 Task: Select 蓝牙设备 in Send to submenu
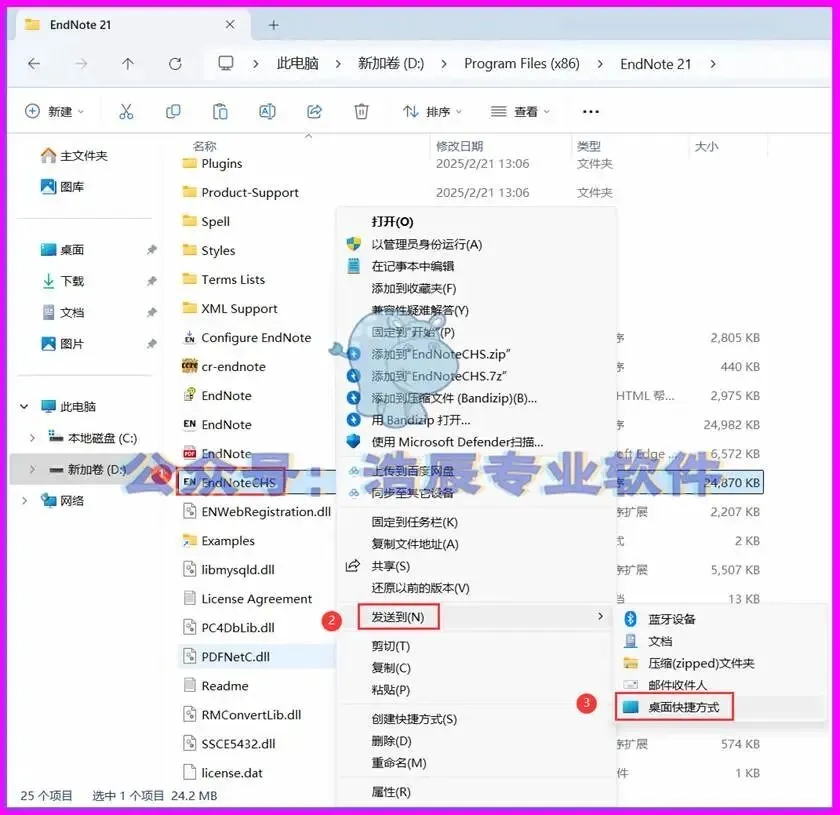[x=671, y=619]
